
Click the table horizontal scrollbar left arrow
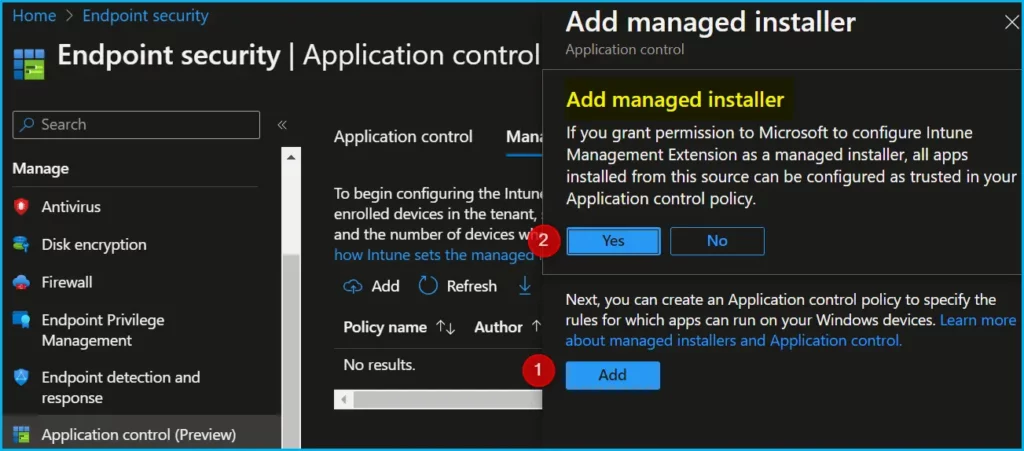pyautogui.click(x=344, y=399)
